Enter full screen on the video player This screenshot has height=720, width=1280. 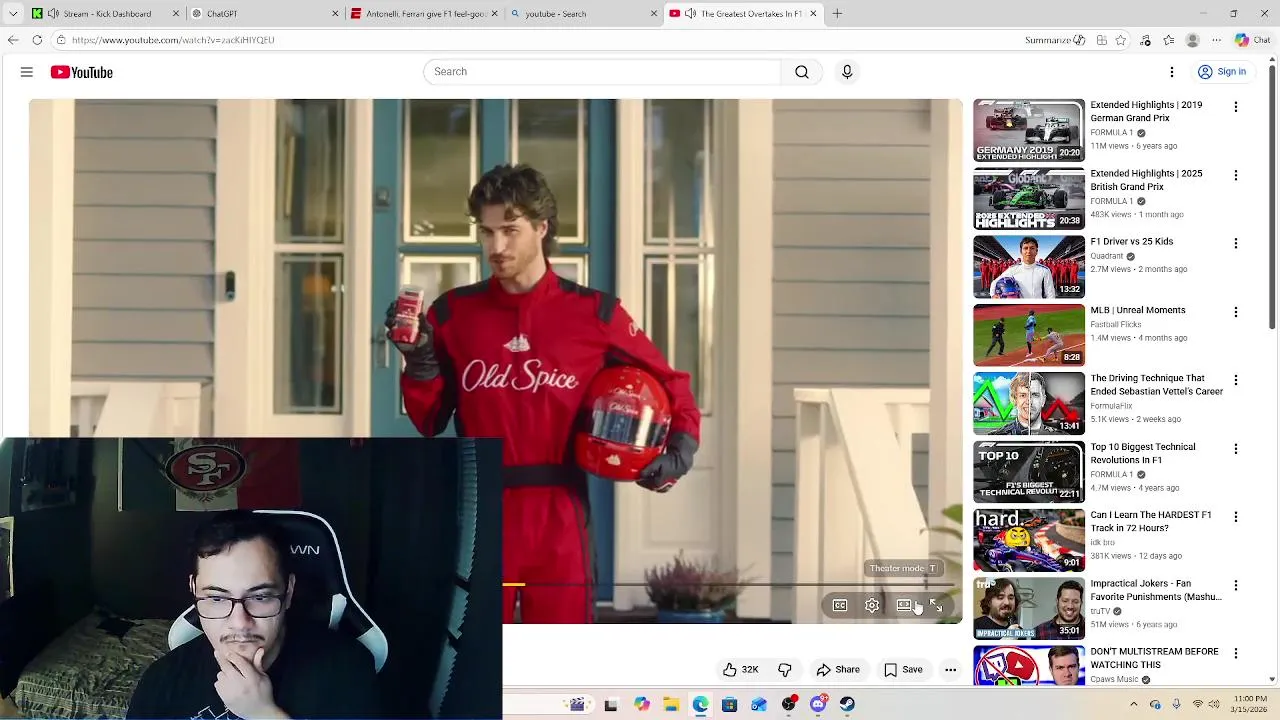[x=936, y=606]
